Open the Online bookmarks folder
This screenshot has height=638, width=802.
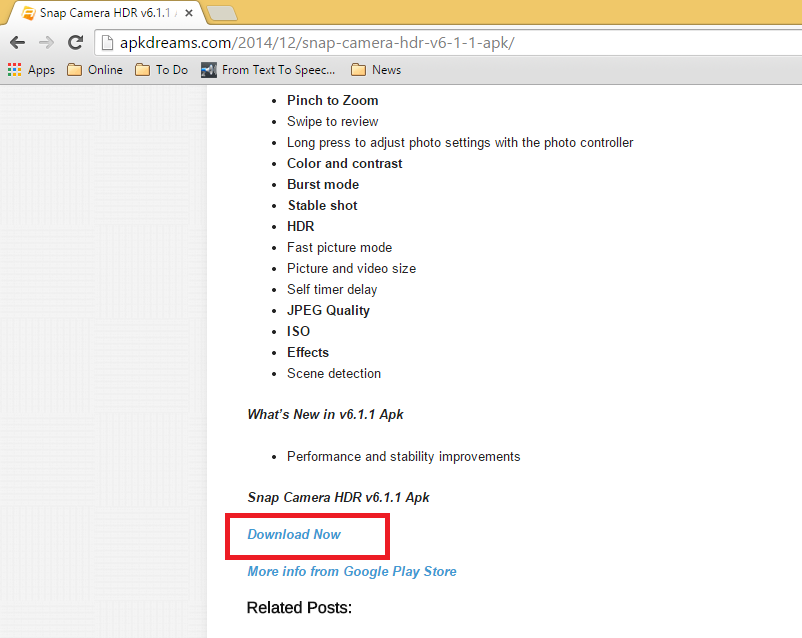pos(95,70)
